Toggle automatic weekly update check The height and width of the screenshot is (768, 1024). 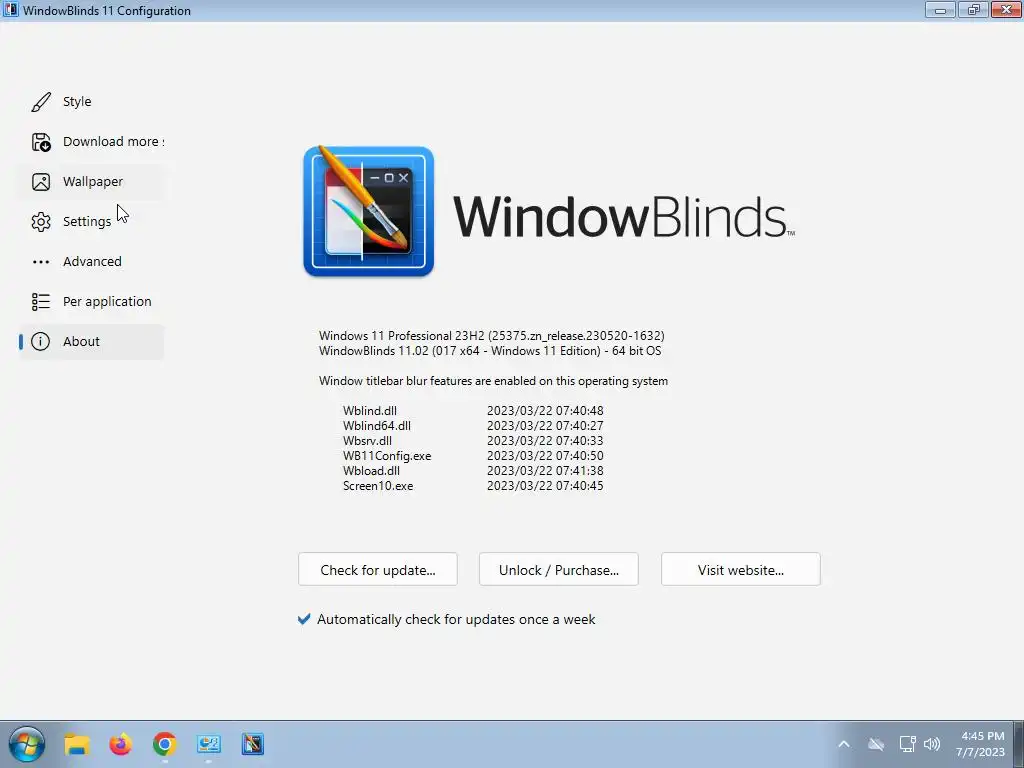click(x=304, y=619)
